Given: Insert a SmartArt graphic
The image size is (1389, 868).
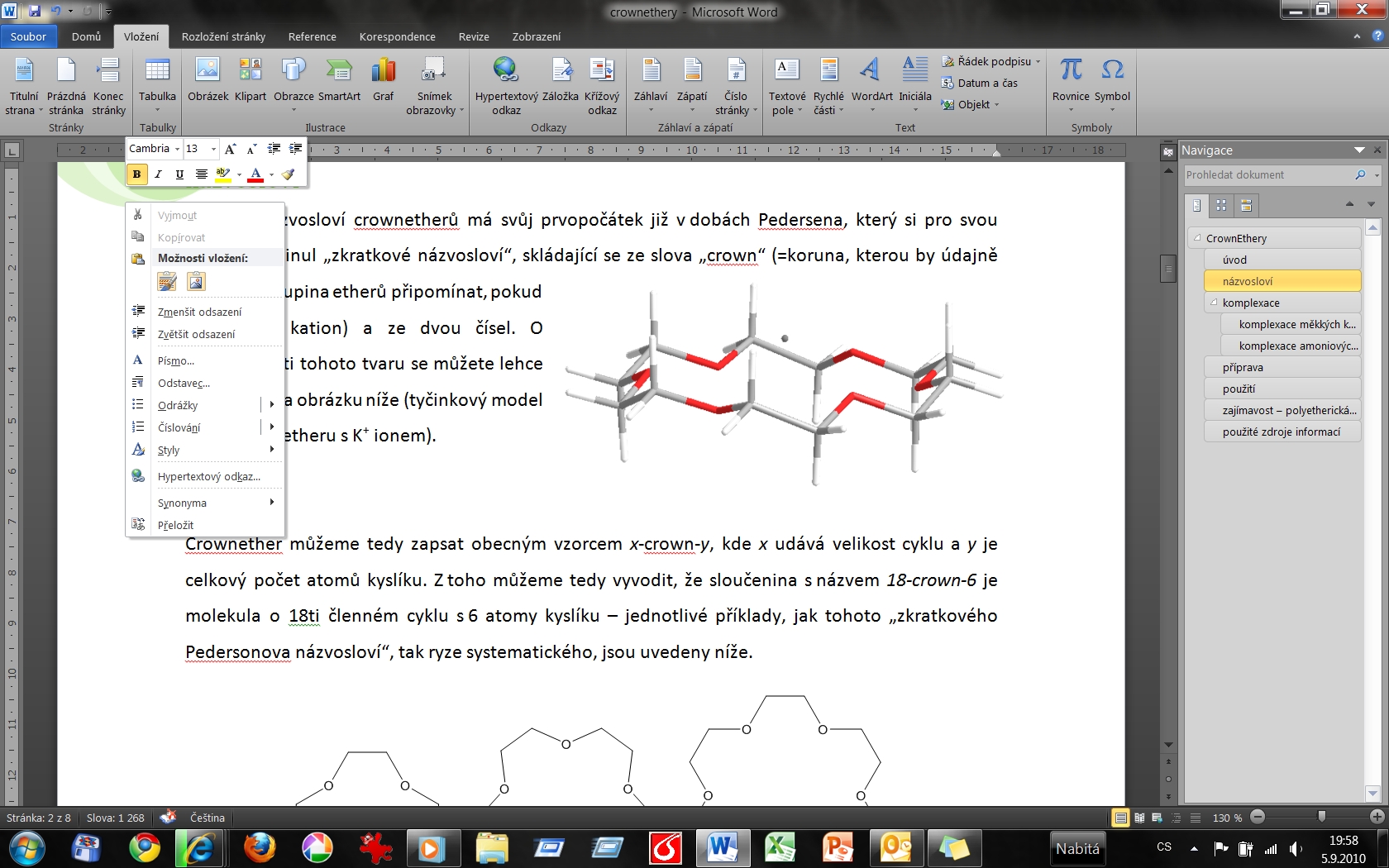Looking at the screenshot, I should tap(339, 80).
